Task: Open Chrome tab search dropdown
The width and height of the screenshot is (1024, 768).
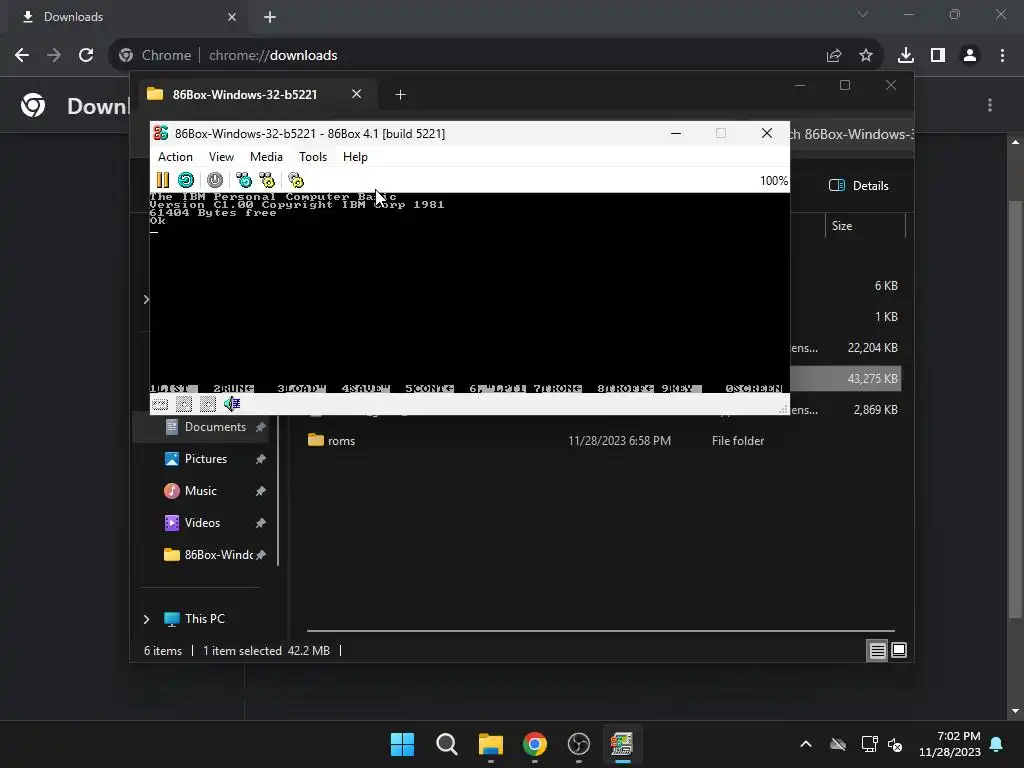Action: pyautogui.click(x=863, y=14)
